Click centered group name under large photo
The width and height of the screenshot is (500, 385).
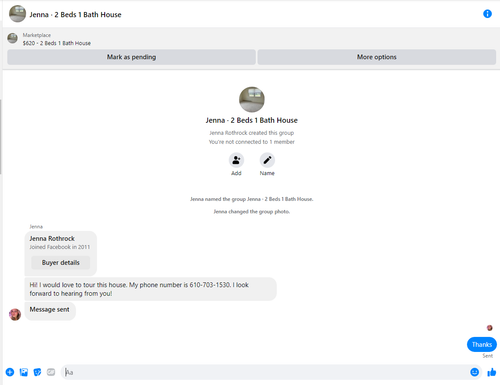pyautogui.click(x=252, y=120)
